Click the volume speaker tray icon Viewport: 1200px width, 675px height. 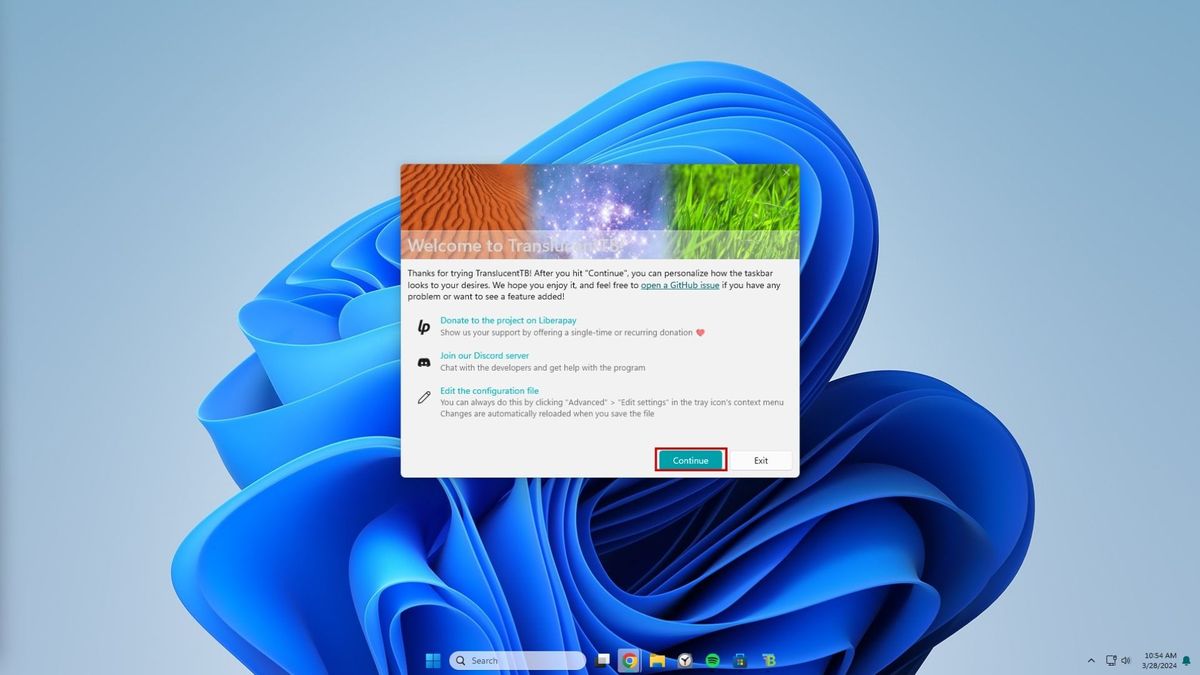click(1126, 660)
